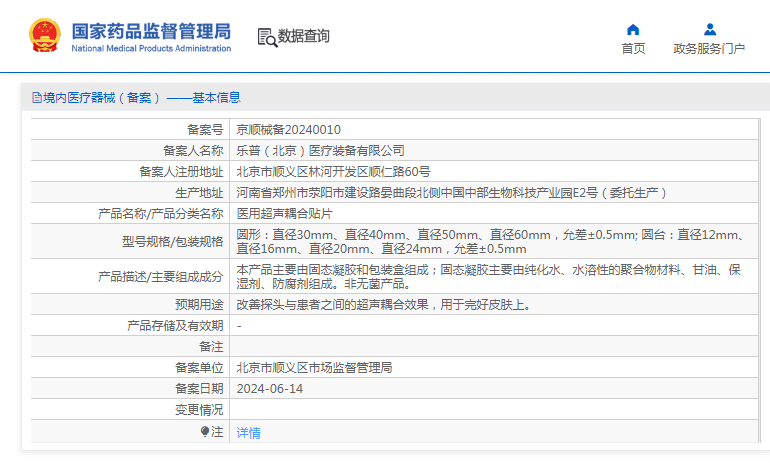The width and height of the screenshot is (770, 463).
Task: Click the 首页 text label
Action: (x=633, y=49)
